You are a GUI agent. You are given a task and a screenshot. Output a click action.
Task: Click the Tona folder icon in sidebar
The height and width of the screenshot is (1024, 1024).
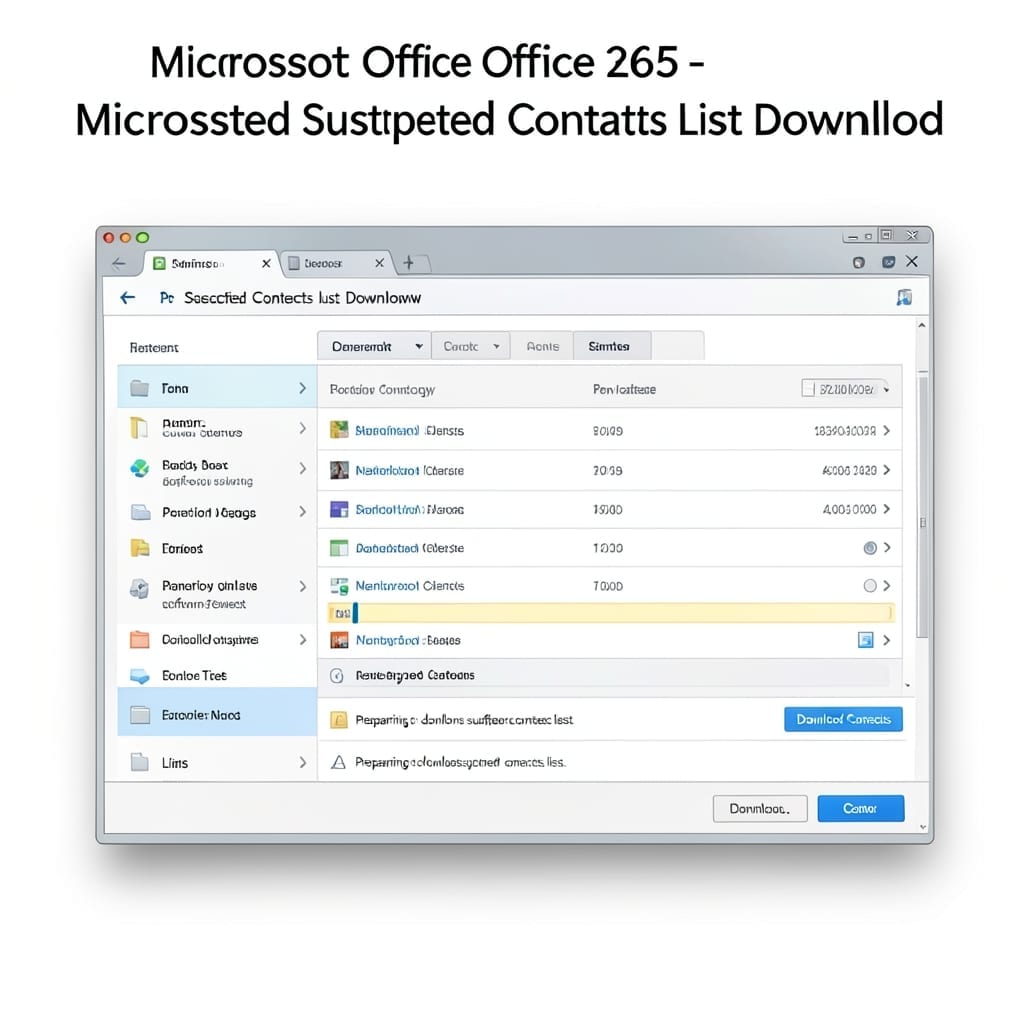point(139,389)
